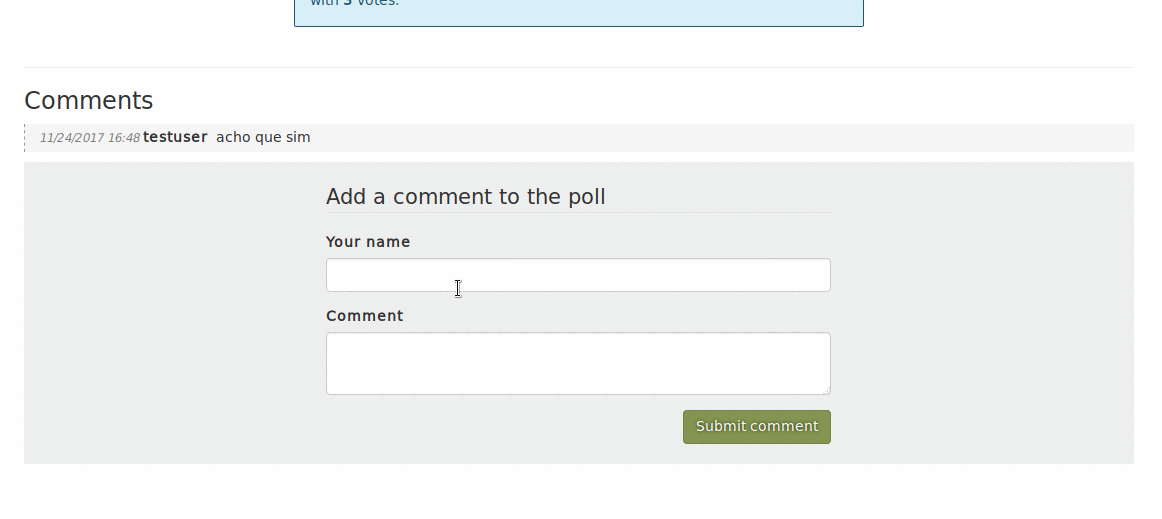
Task: Click the "acho que sim" comment text
Action: coord(263,137)
